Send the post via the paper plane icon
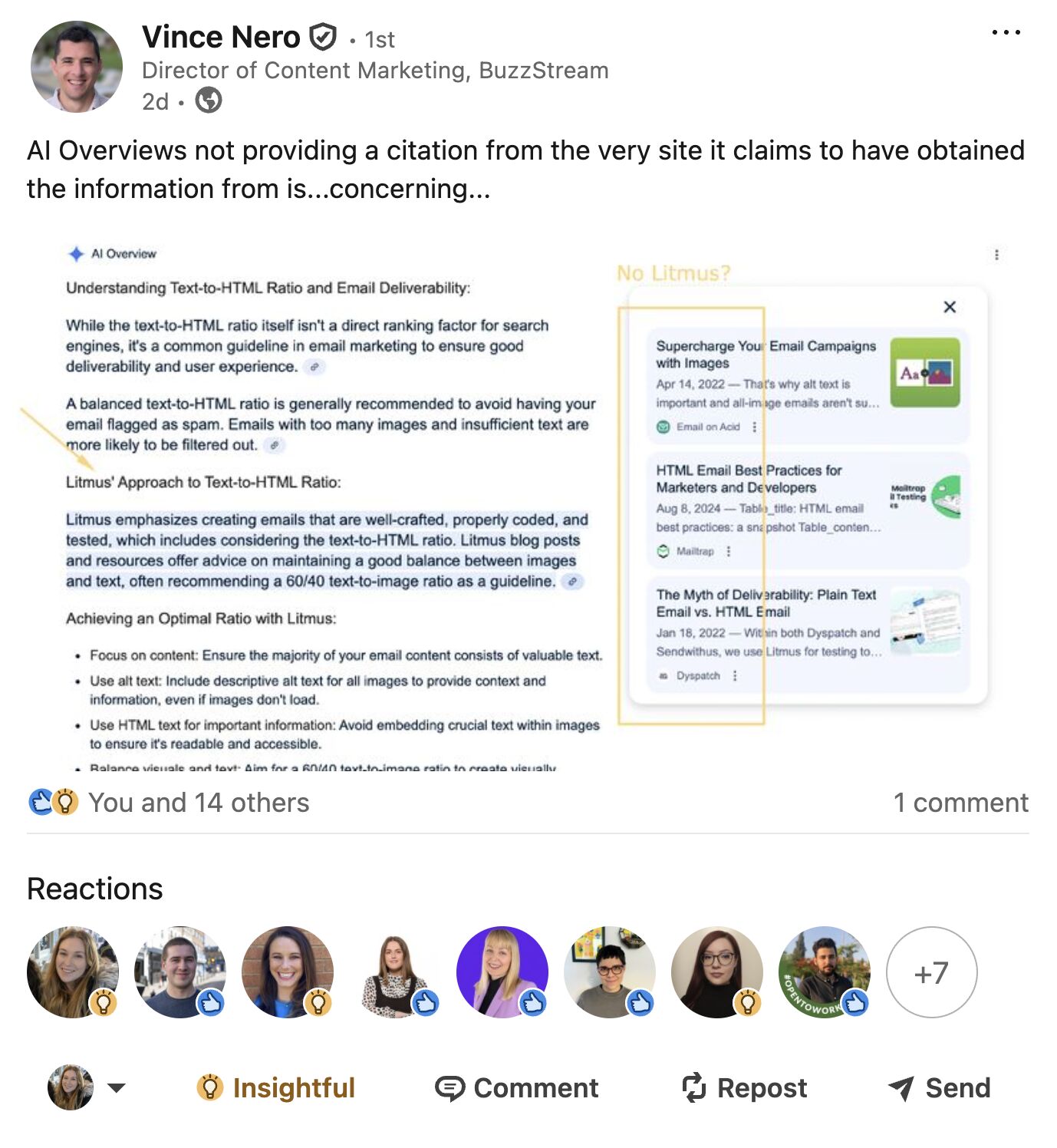1057x1148 pixels. pyautogui.click(x=903, y=1087)
